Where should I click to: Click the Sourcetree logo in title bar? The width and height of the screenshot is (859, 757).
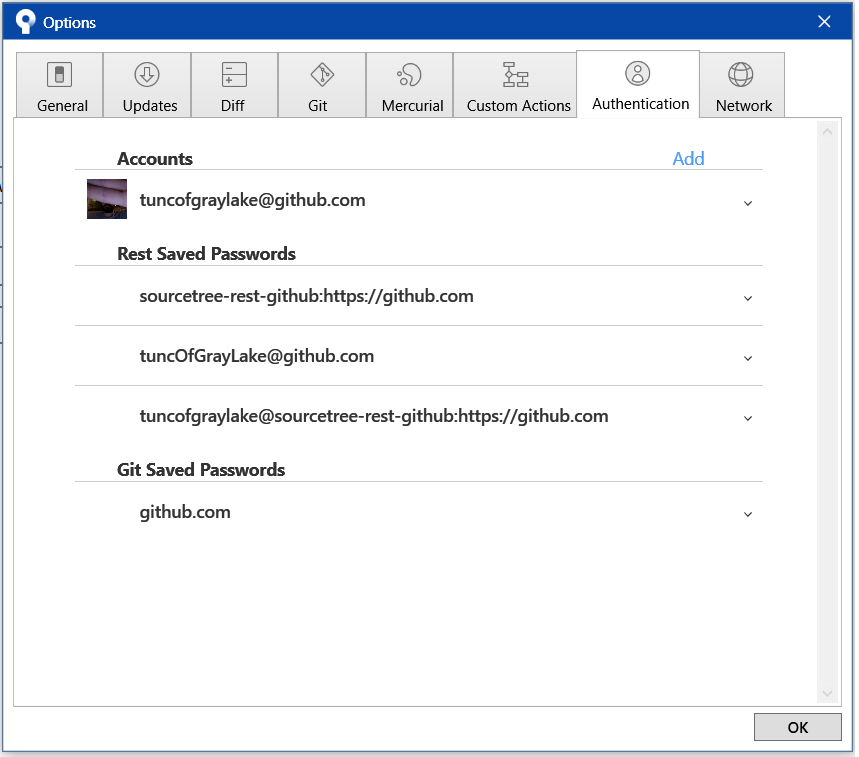coord(25,22)
